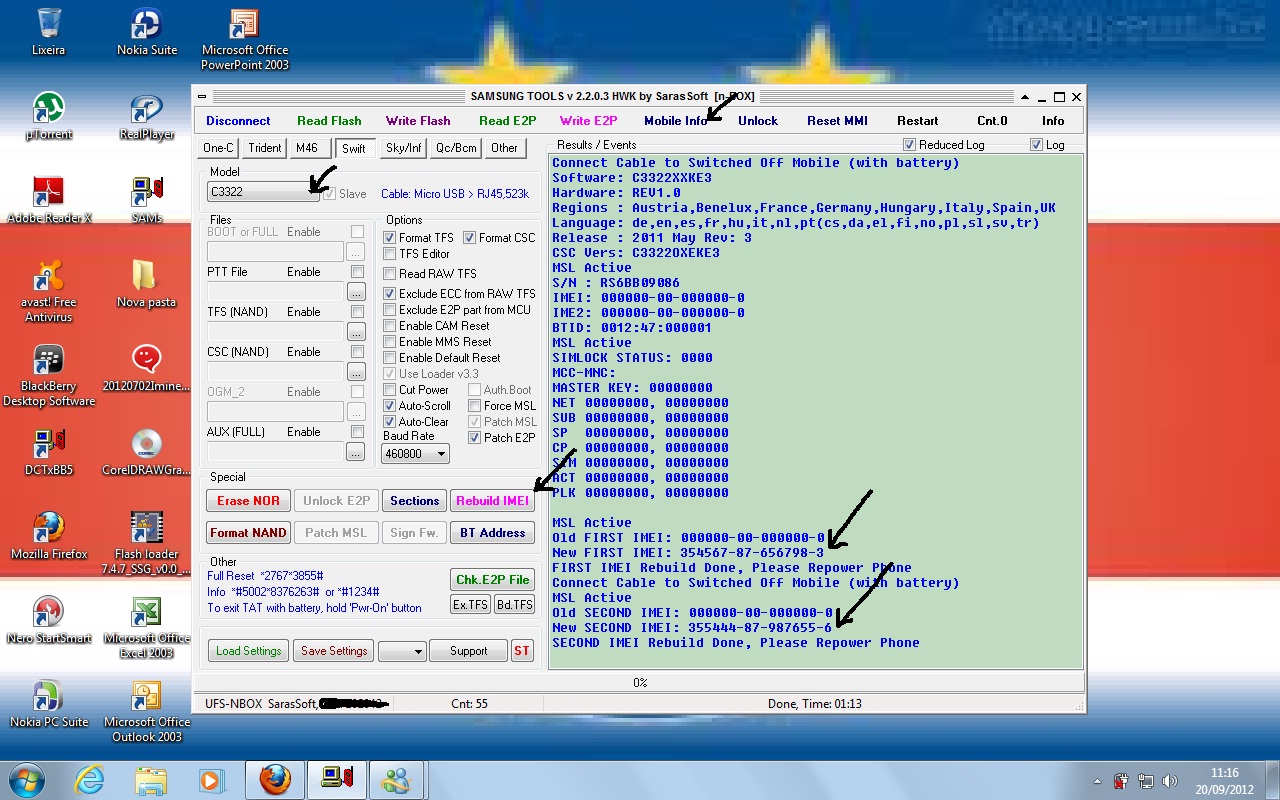The height and width of the screenshot is (800, 1280).
Task: Switch to the Qc/Bcm tab
Action: pos(456,148)
